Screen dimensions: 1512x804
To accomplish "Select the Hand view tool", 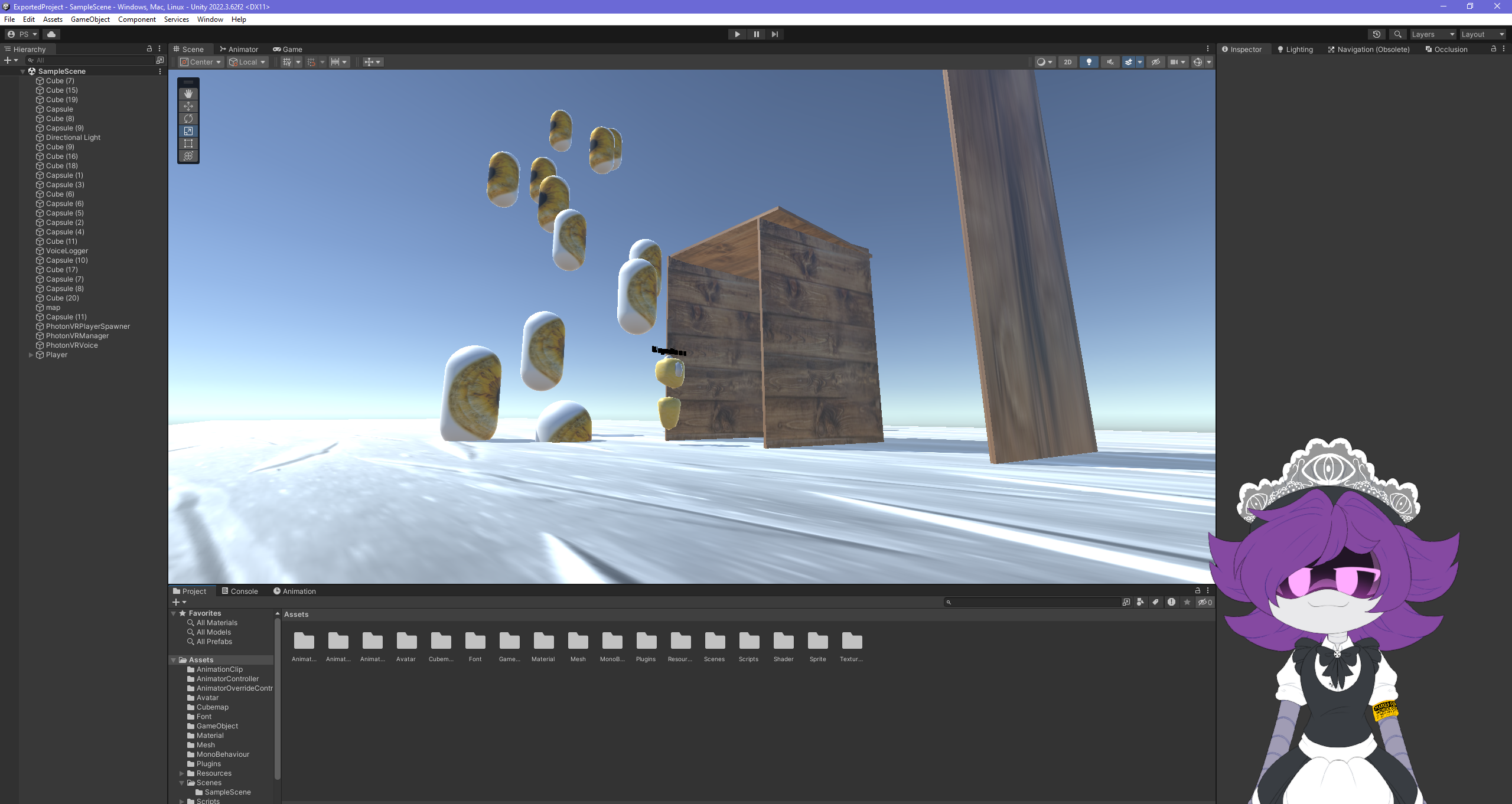I will pos(188,94).
